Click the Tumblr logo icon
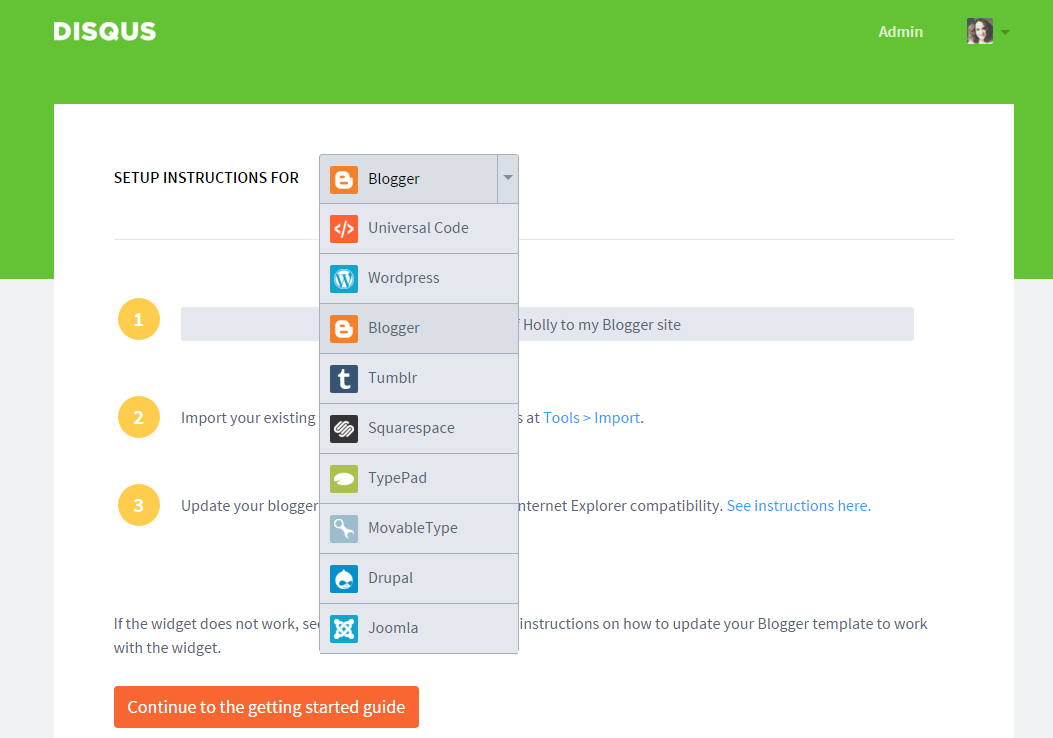This screenshot has width=1053, height=738. coord(344,379)
